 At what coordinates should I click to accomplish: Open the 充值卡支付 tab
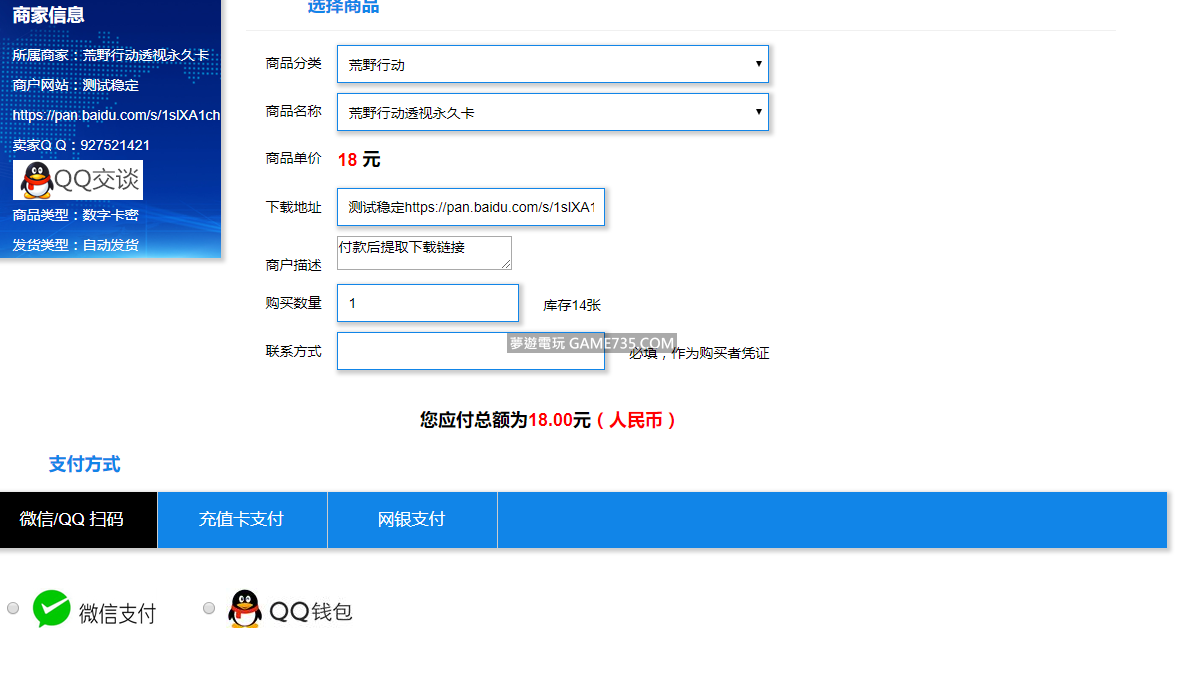[242, 520]
